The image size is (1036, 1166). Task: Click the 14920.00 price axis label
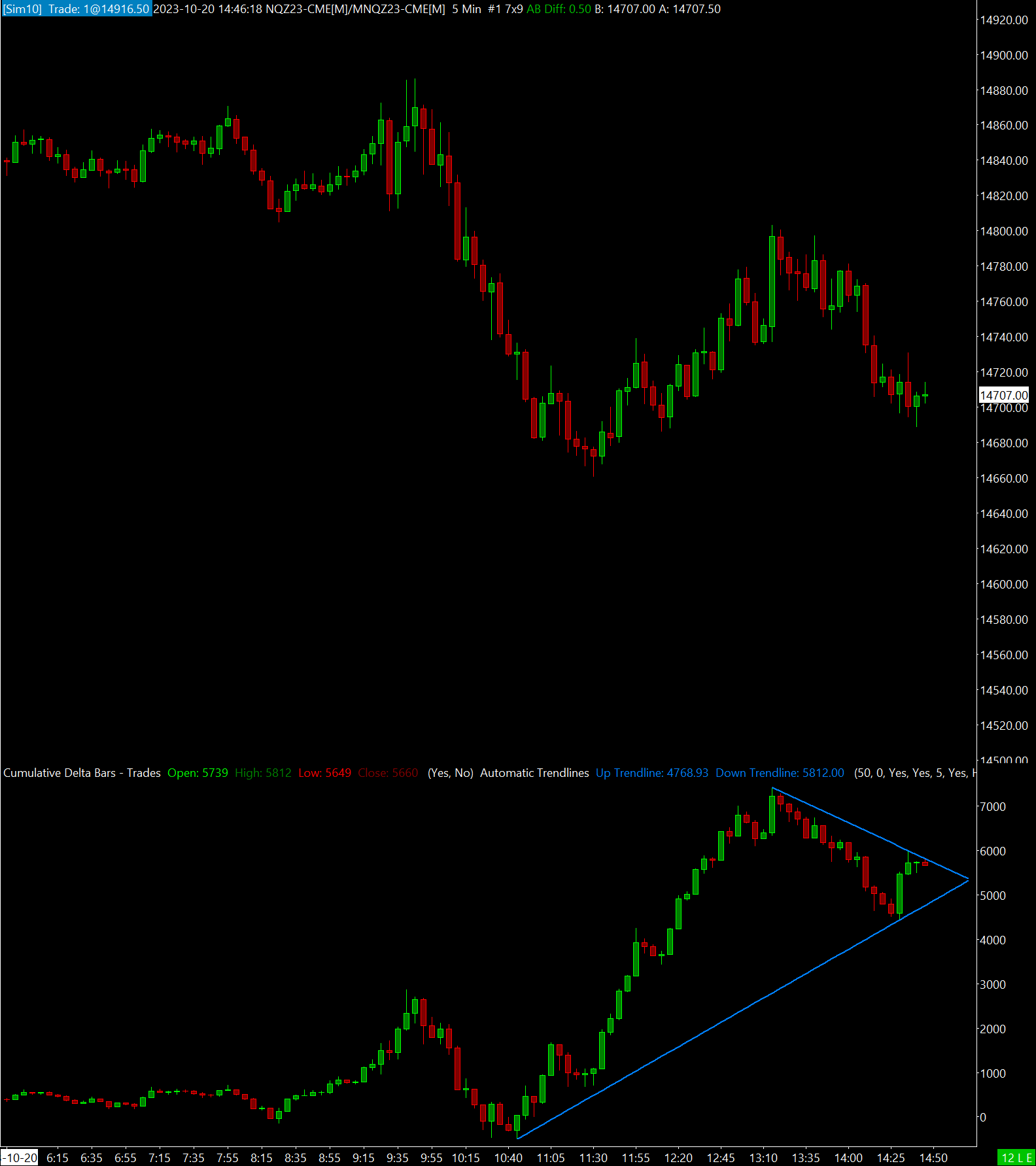(1004, 20)
